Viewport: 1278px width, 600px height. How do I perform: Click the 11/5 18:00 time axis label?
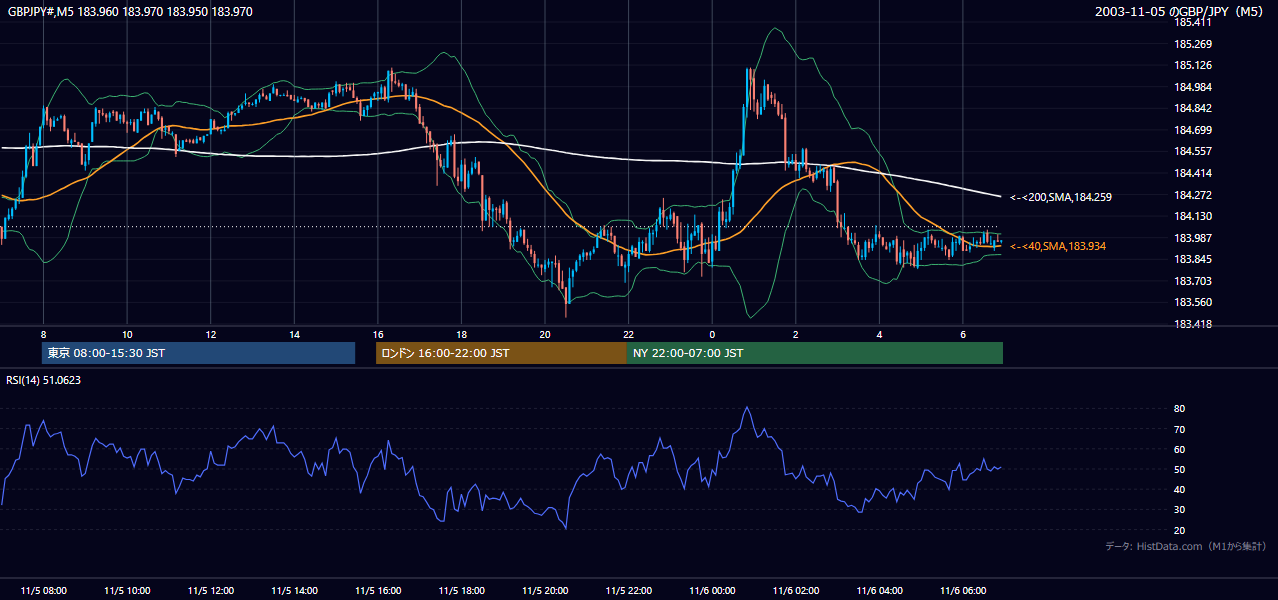pyautogui.click(x=461, y=590)
